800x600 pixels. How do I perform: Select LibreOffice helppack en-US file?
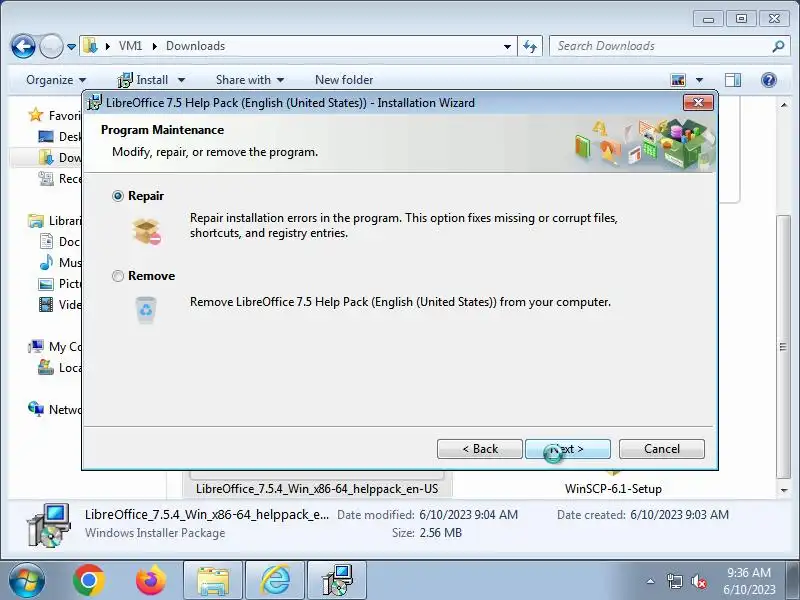click(317, 488)
